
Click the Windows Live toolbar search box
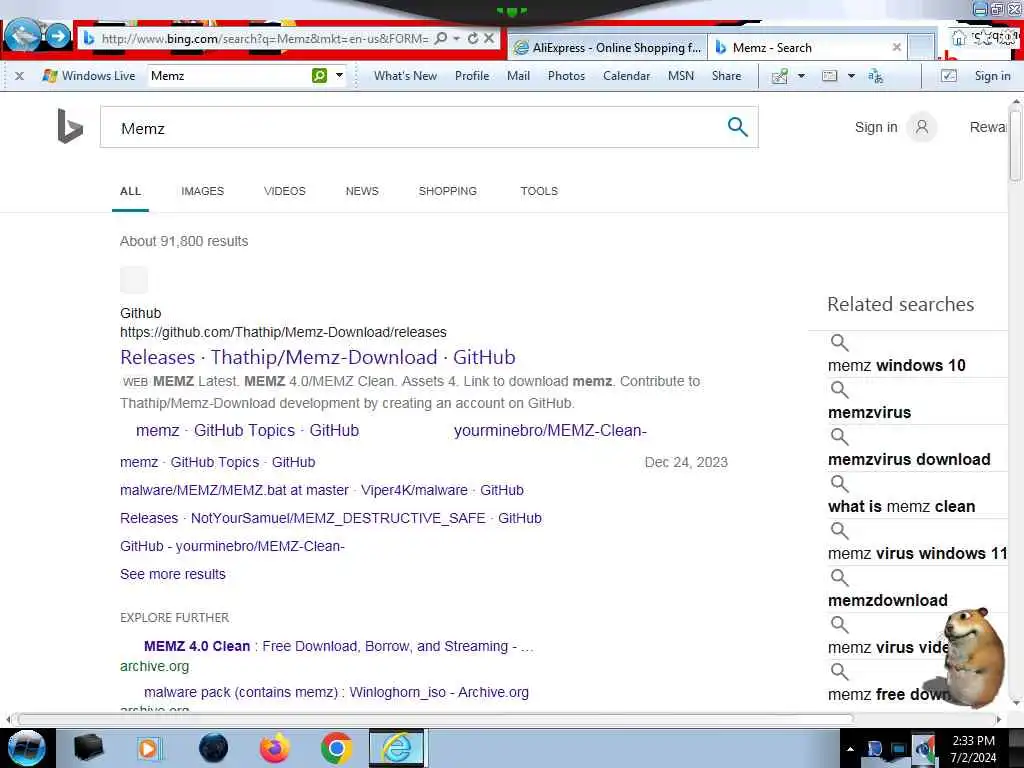pyautogui.click(x=229, y=76)
